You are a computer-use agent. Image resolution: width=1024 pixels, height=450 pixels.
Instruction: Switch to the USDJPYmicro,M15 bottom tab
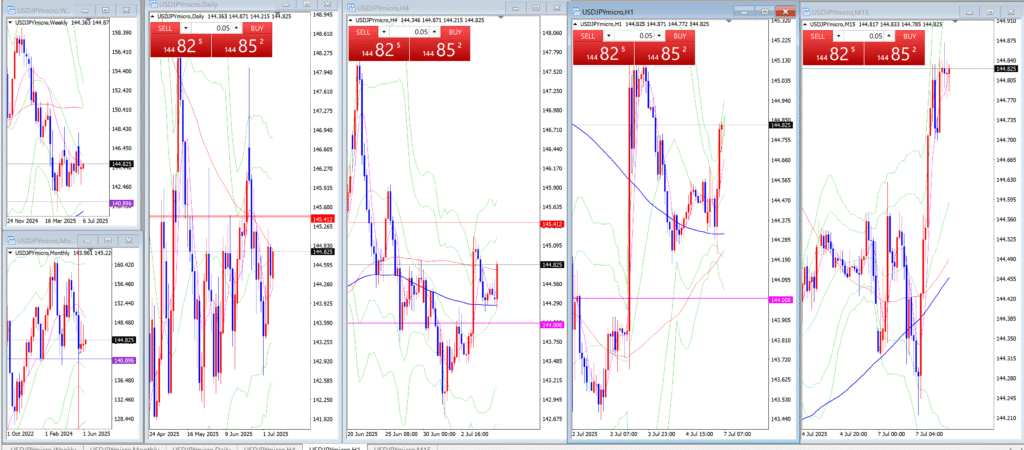404,447
